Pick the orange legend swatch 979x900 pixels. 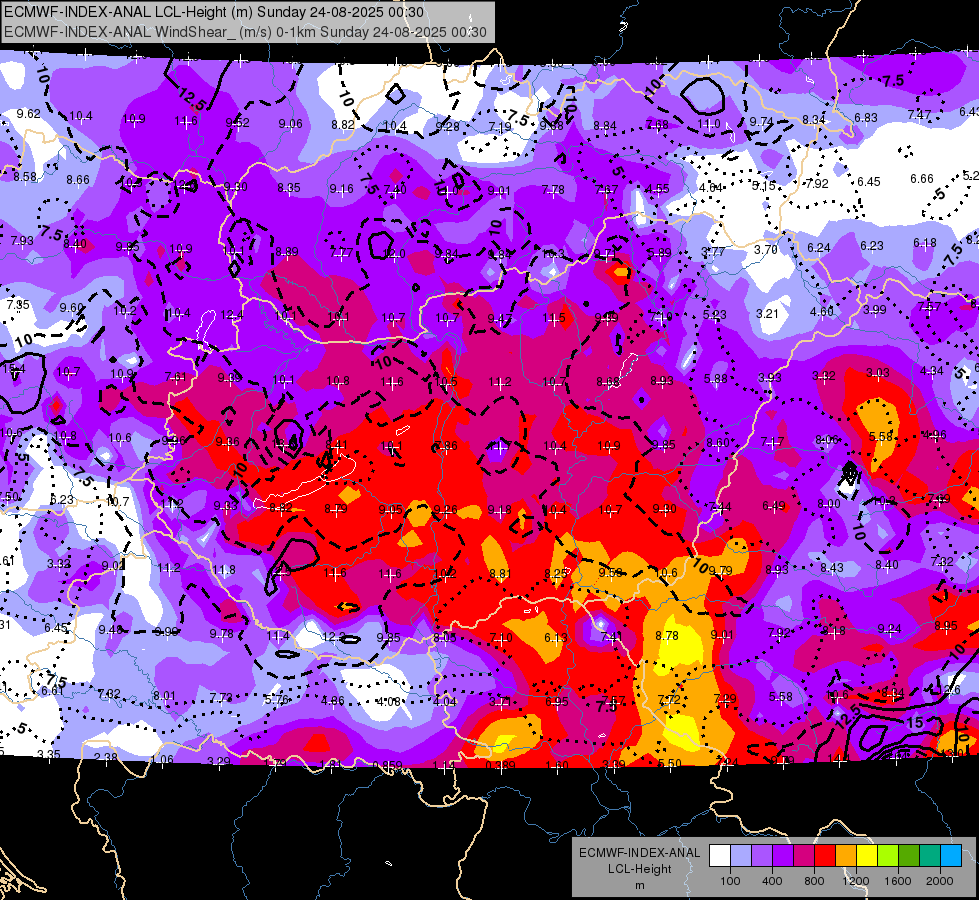pyautogui.click(x=846, y=856)
